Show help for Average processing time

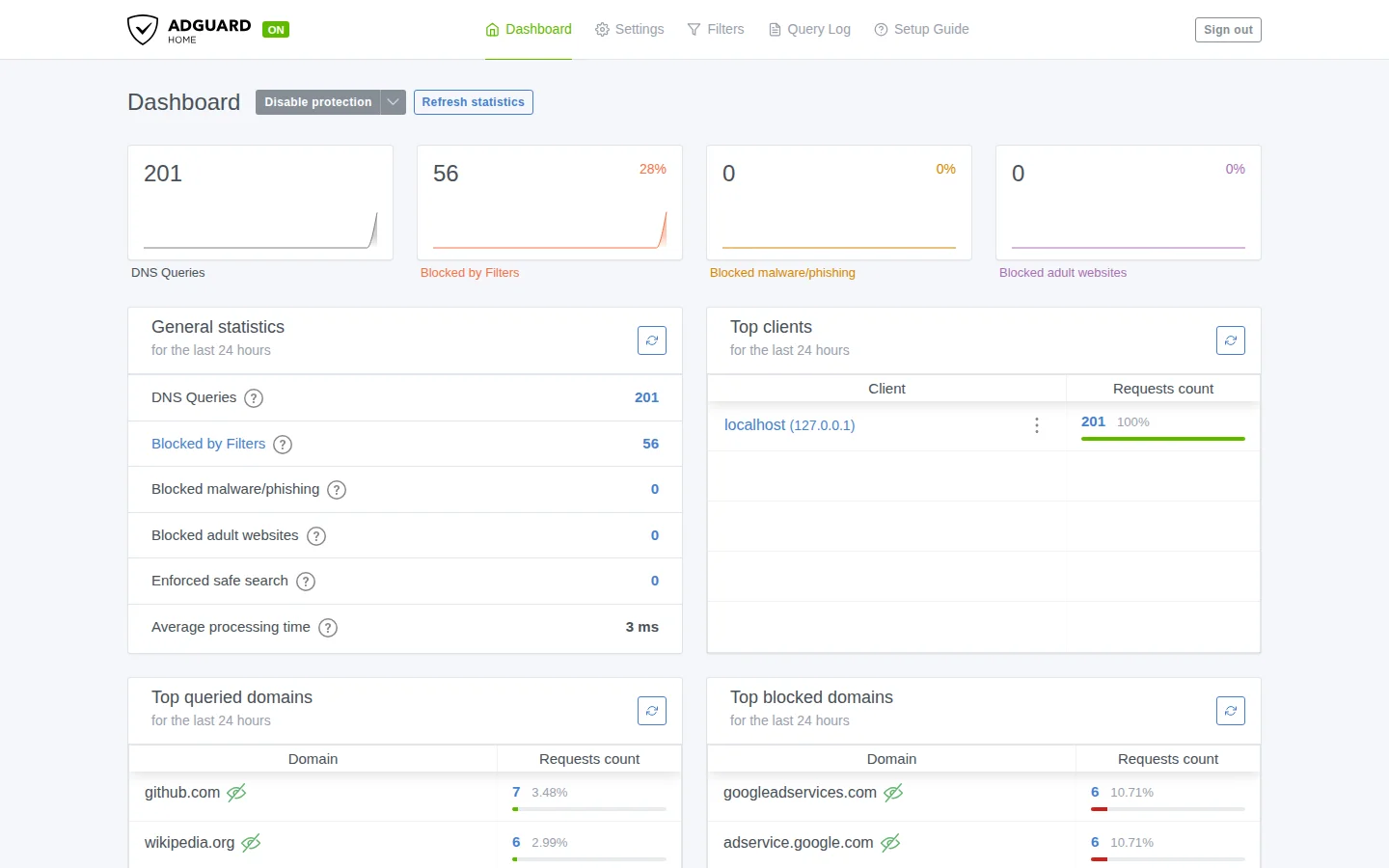[x=328, y=628]
